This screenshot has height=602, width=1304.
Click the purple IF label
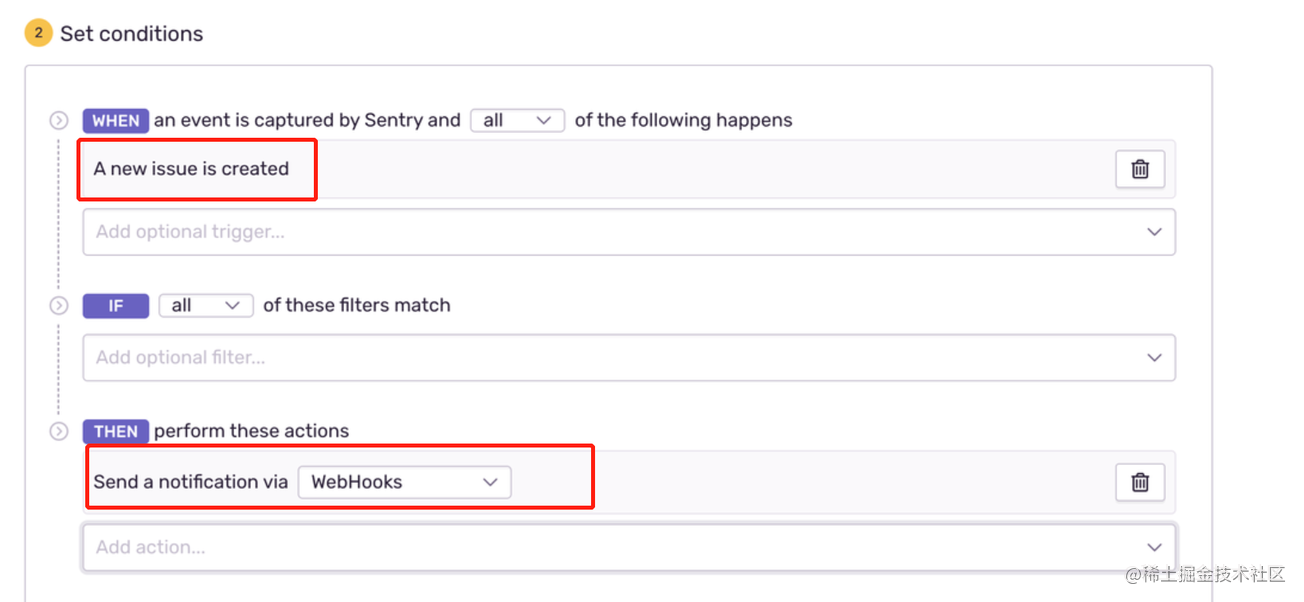tap(116, 306)
